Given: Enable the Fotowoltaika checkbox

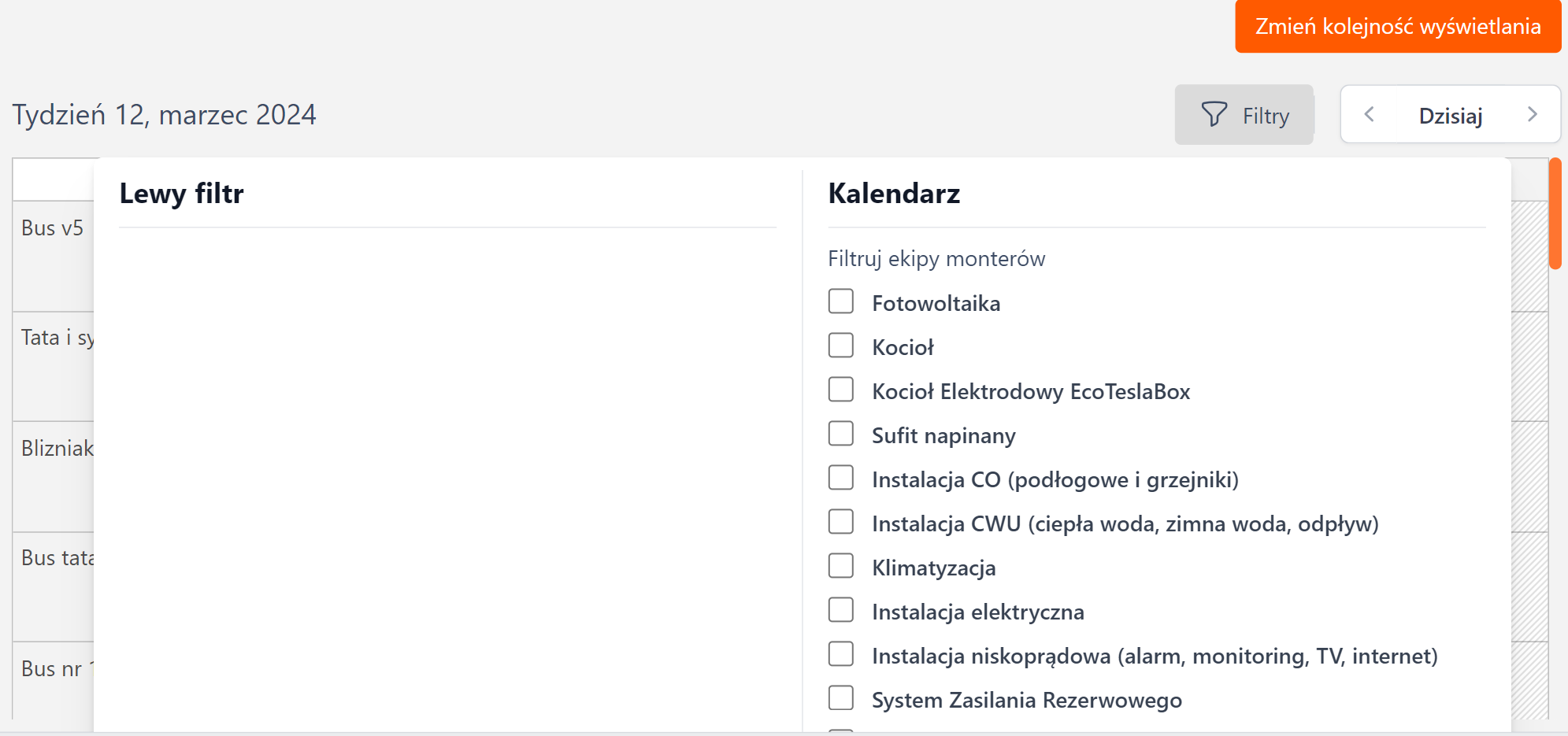Looking at the screenshot, I should (x=841, y=301).
